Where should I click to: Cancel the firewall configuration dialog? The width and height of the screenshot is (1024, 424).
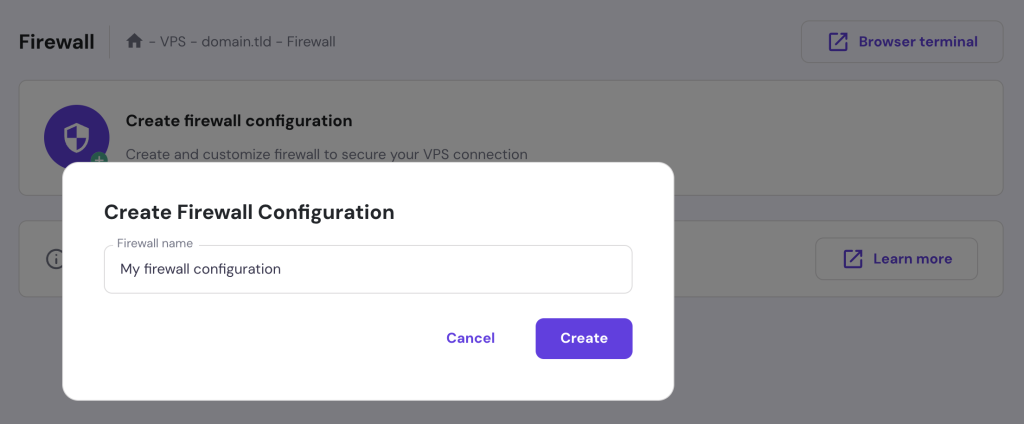[x=470, y=338]
